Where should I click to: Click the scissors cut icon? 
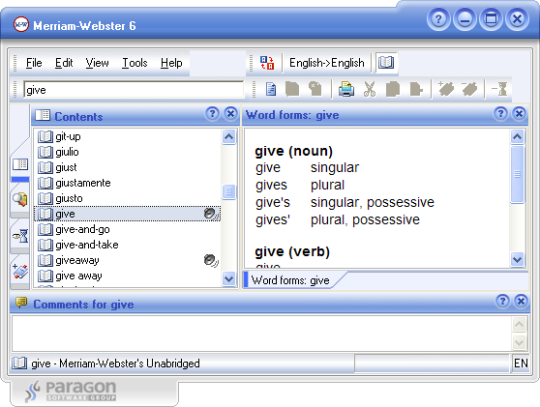point(370,89)
